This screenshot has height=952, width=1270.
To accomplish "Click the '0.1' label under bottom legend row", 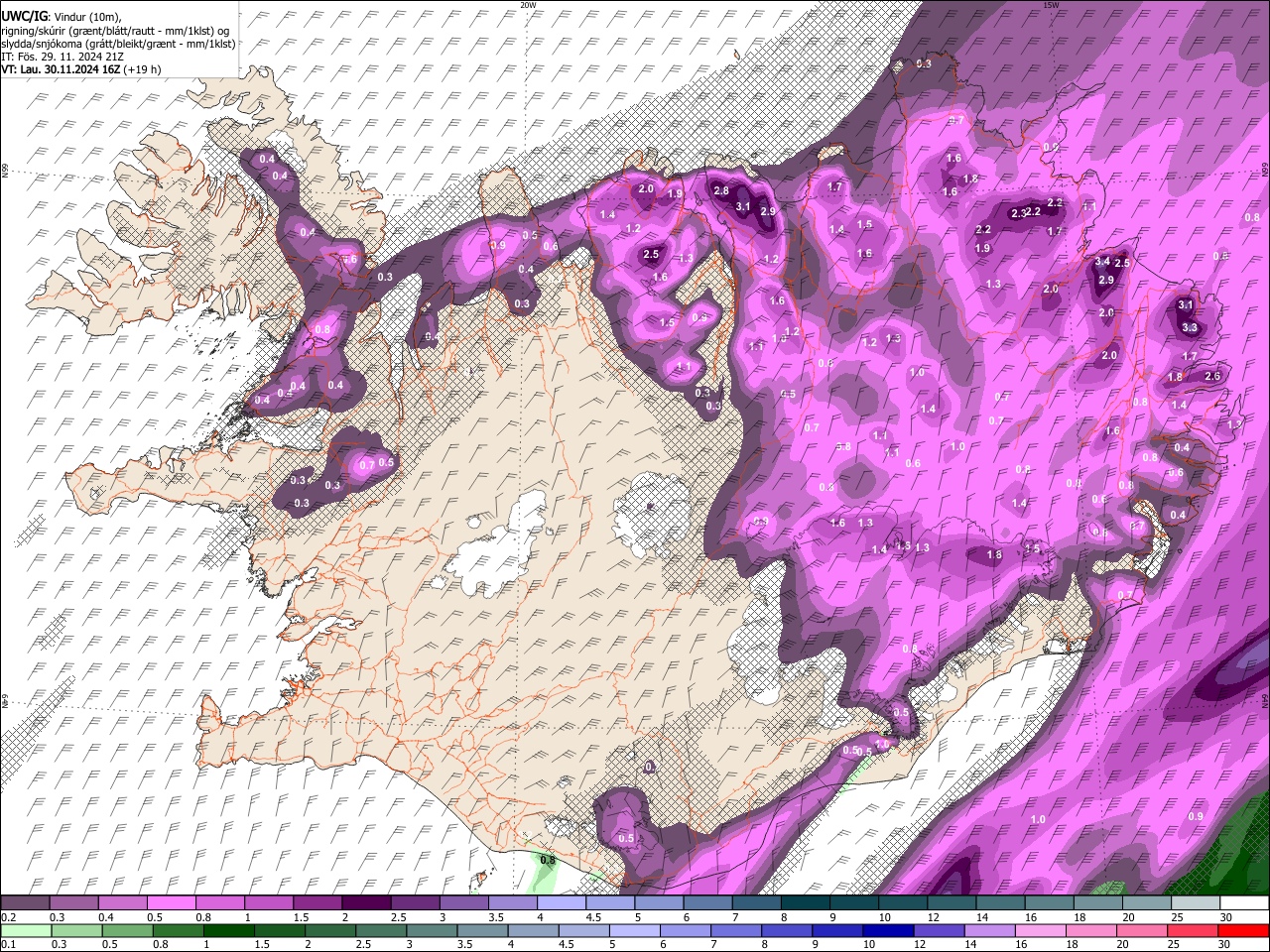I will [8, 944].
